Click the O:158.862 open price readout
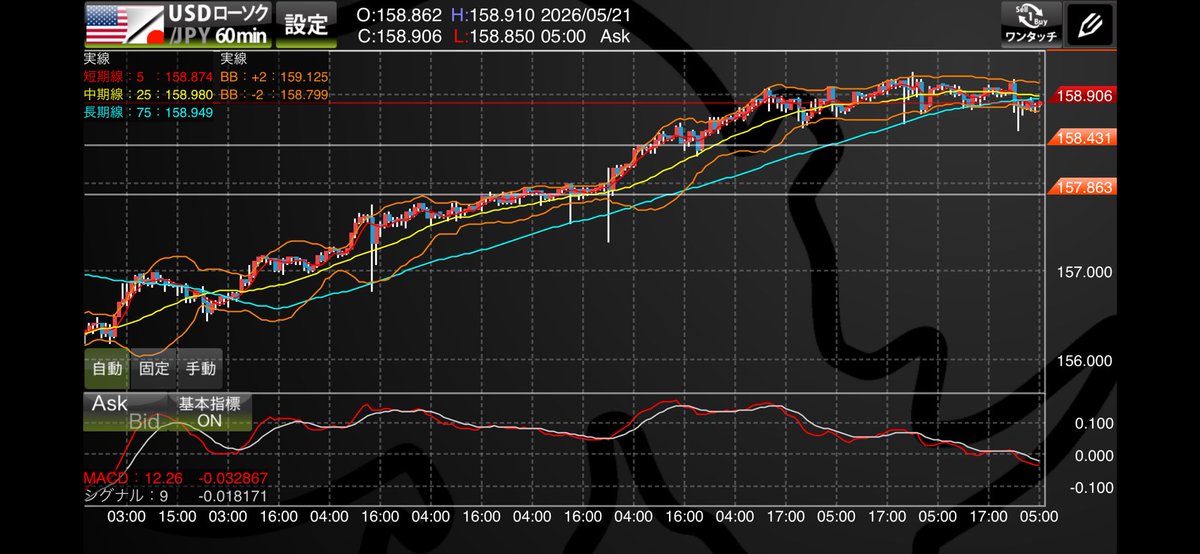 point(401,16)
